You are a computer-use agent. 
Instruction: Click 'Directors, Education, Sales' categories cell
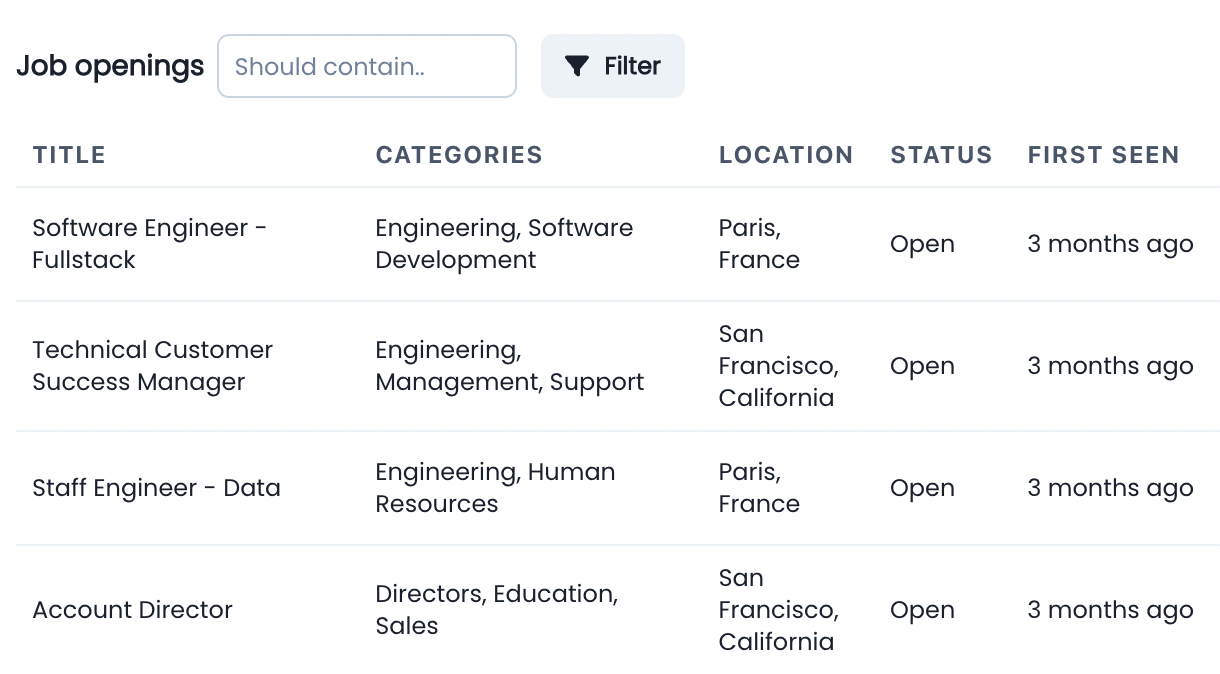[x=496, y=609]
